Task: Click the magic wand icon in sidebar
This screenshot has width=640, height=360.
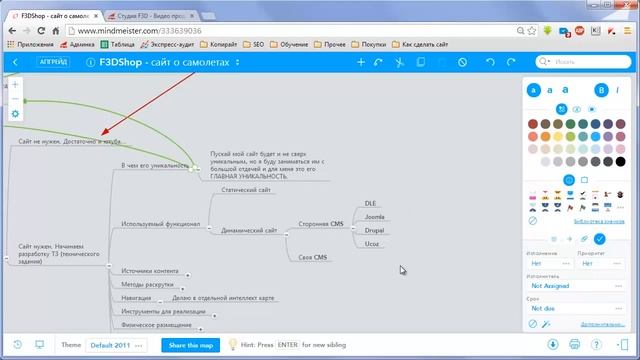Action: tap(546, 324)
